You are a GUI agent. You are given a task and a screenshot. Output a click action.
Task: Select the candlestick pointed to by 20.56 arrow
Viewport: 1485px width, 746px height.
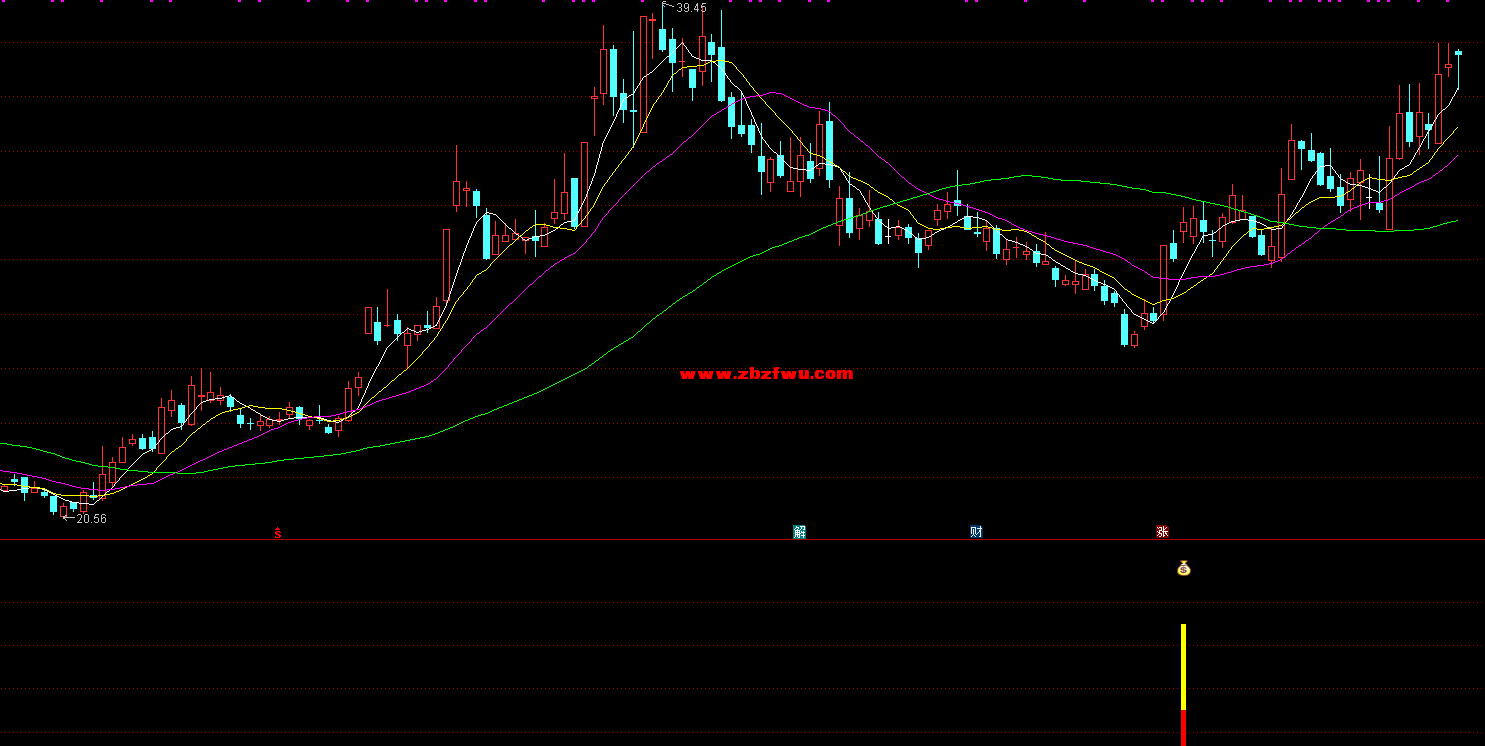63,511
